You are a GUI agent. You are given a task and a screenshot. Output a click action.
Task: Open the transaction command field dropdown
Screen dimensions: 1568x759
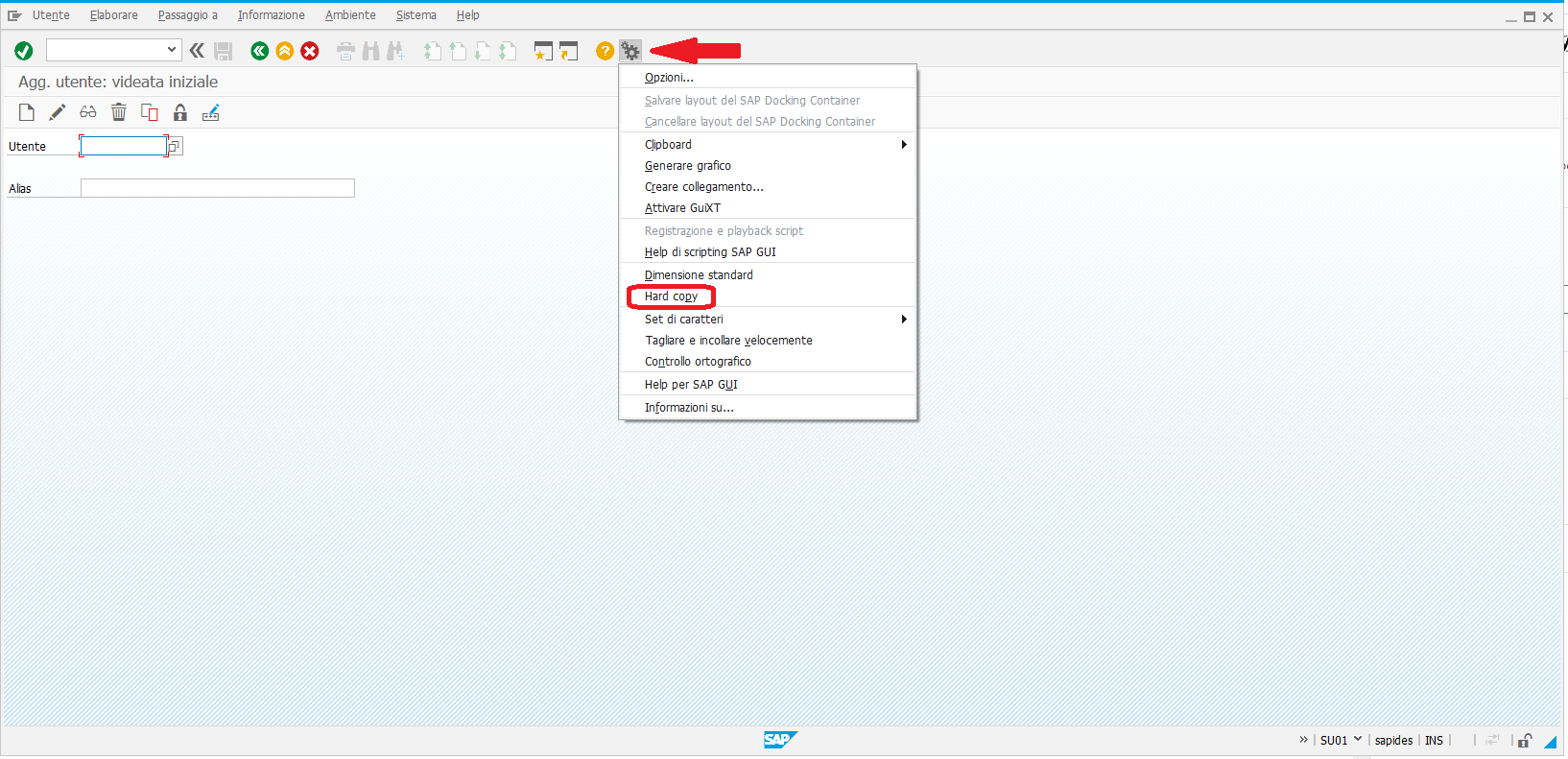pos(172,50)
